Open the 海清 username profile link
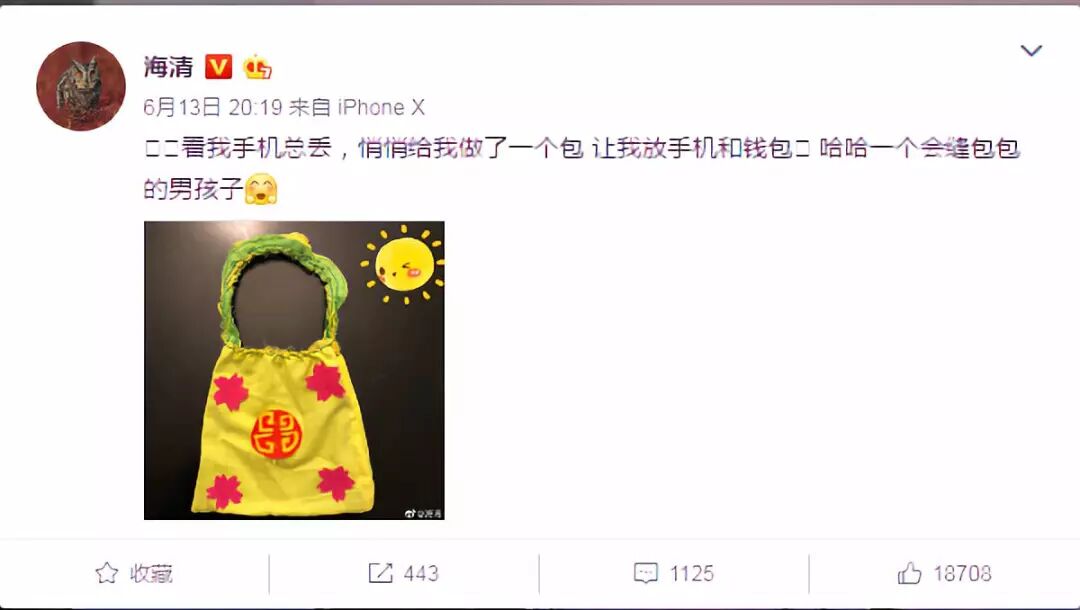 (168, 67)
